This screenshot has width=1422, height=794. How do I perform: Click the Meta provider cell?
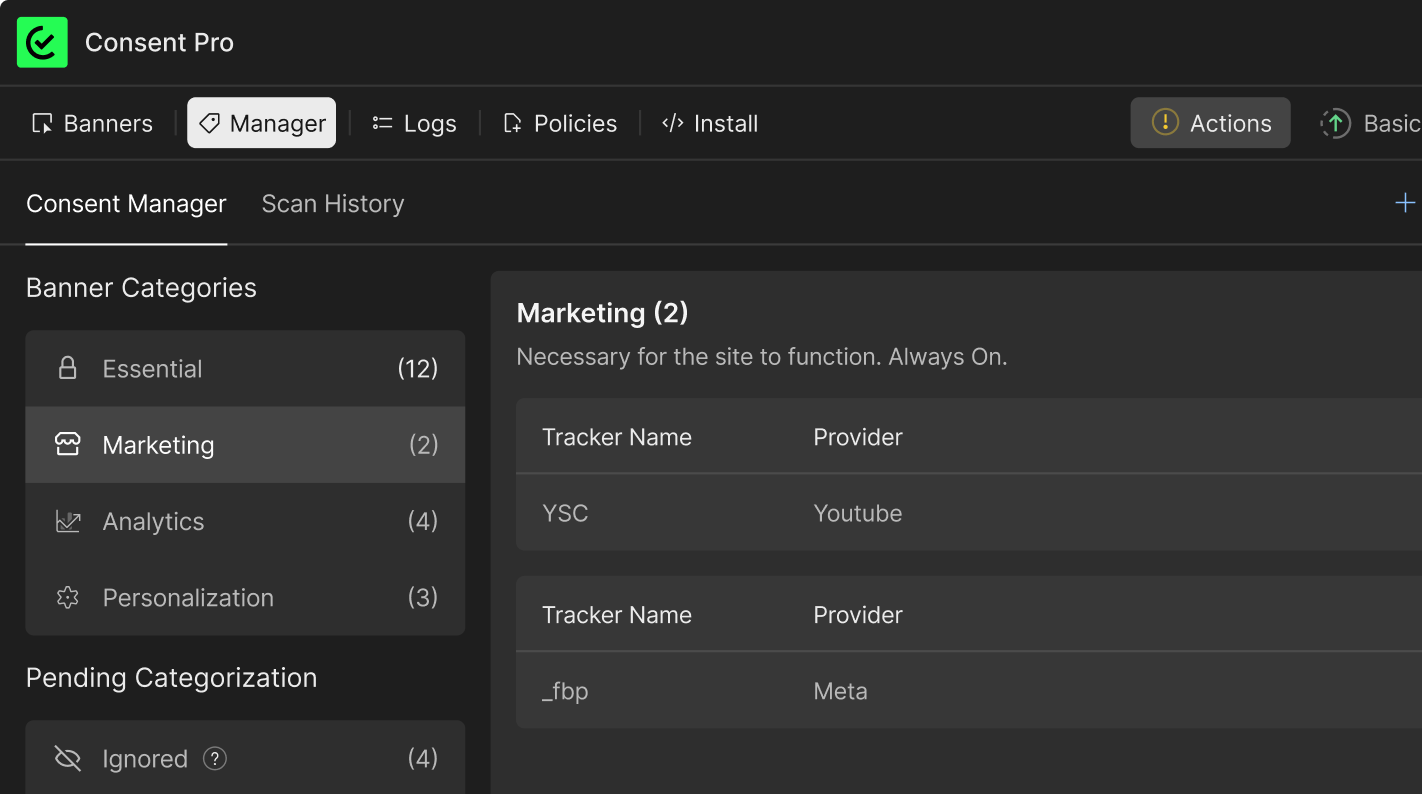pos(841,691)
